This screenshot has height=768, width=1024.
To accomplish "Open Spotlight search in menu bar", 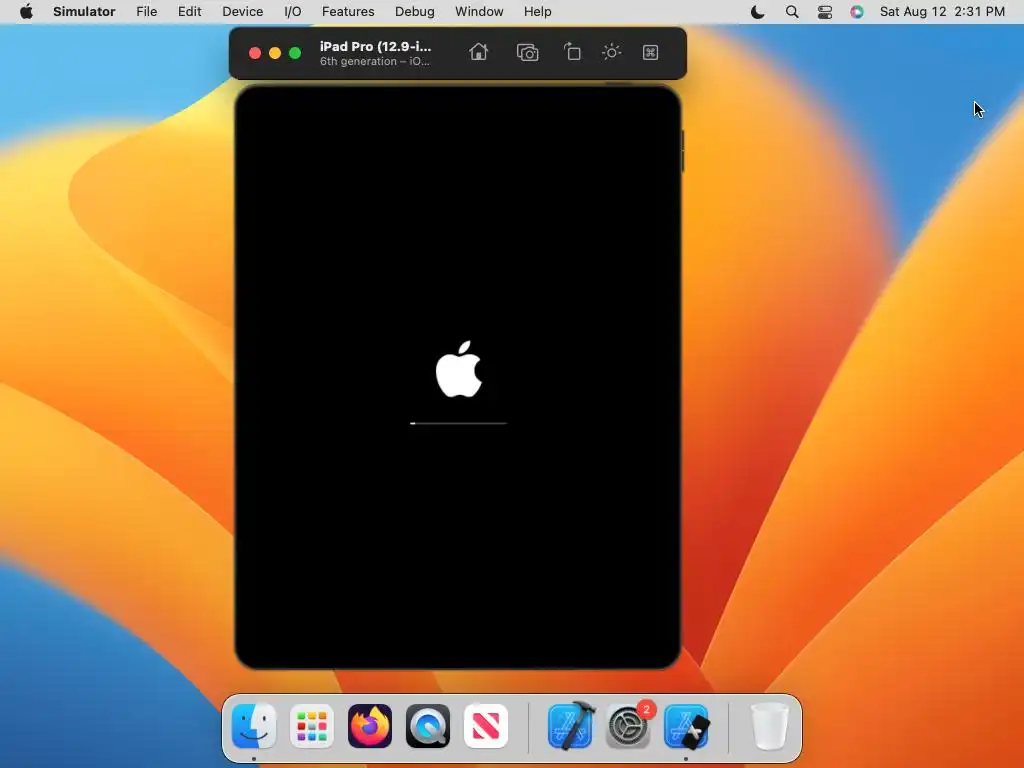I will [x=792, y=12].
